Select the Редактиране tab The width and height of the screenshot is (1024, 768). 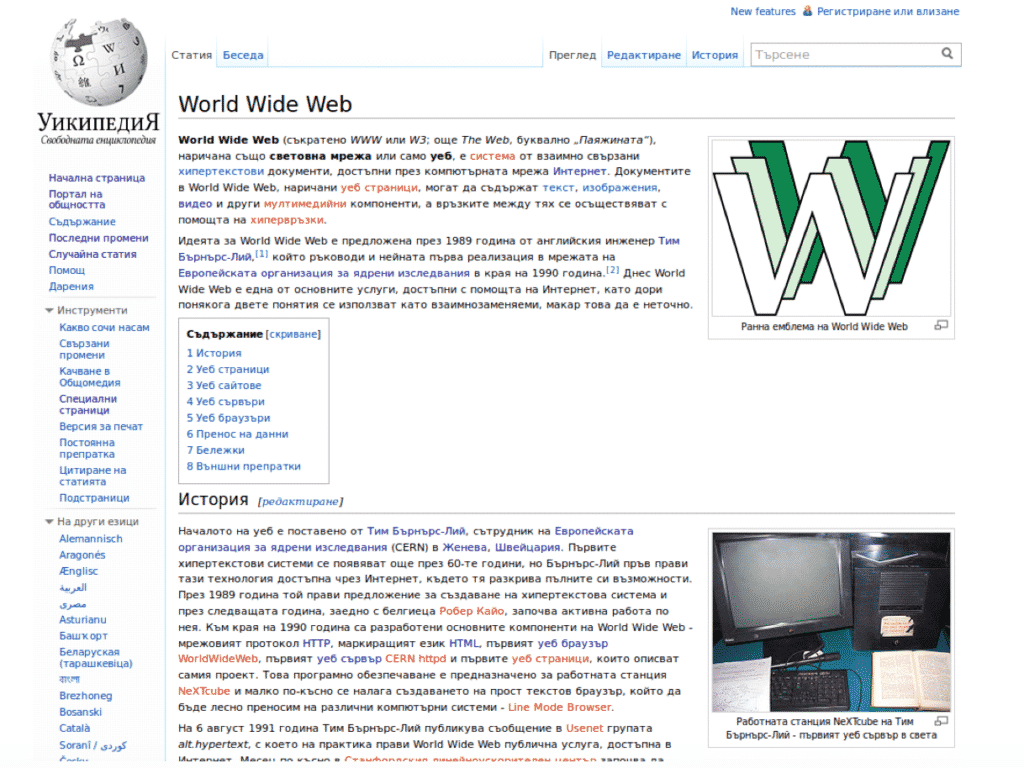pyautogui.click(x=643, y=55)
